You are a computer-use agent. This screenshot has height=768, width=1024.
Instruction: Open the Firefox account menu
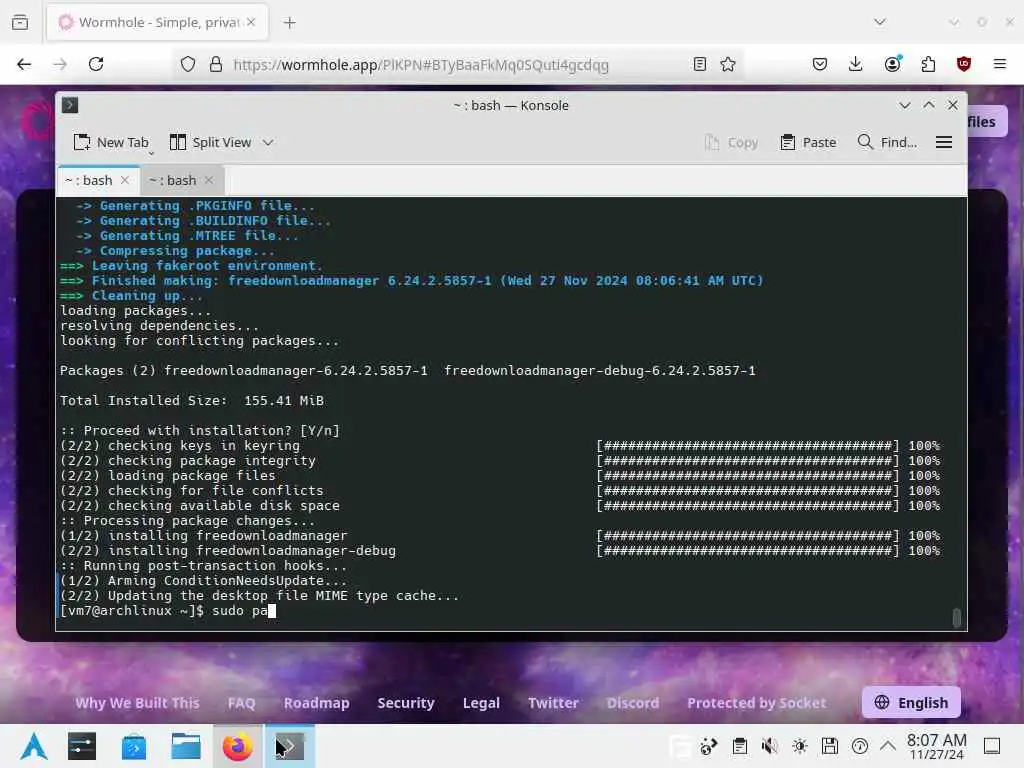tap(892, 64)
